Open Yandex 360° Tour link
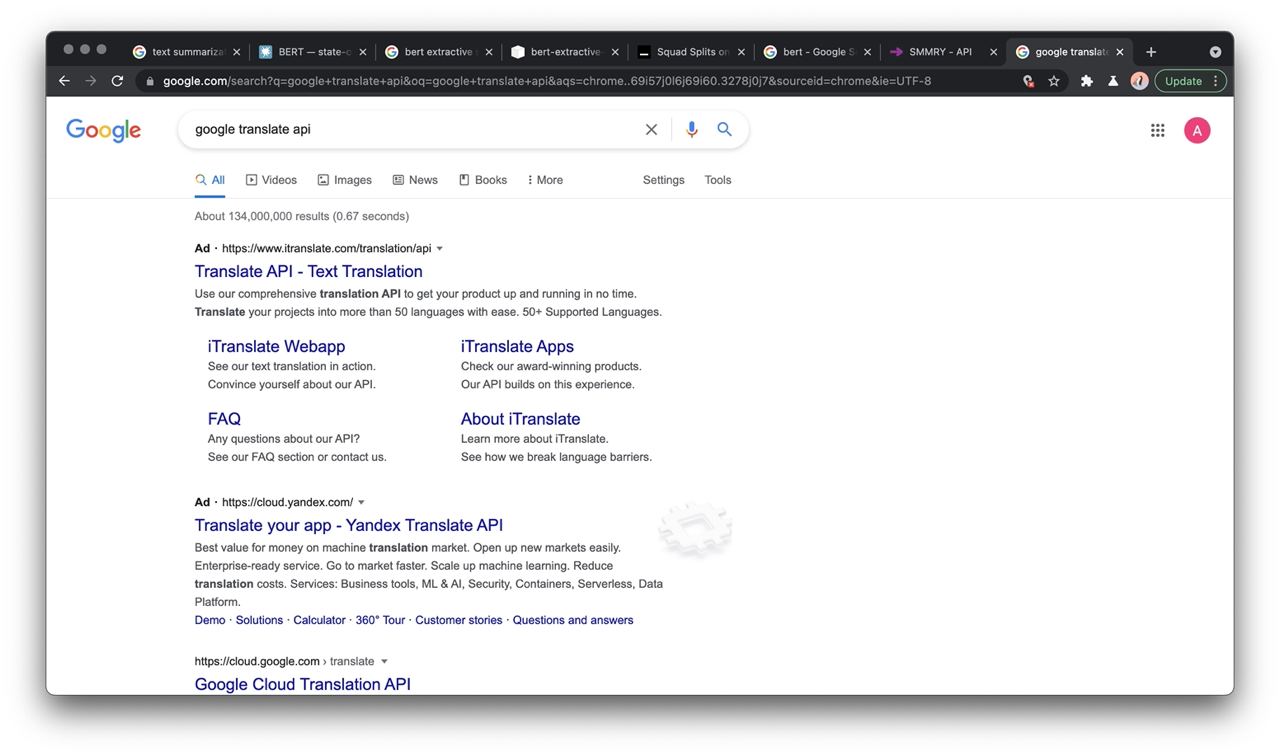 click(x=380, y=620)
